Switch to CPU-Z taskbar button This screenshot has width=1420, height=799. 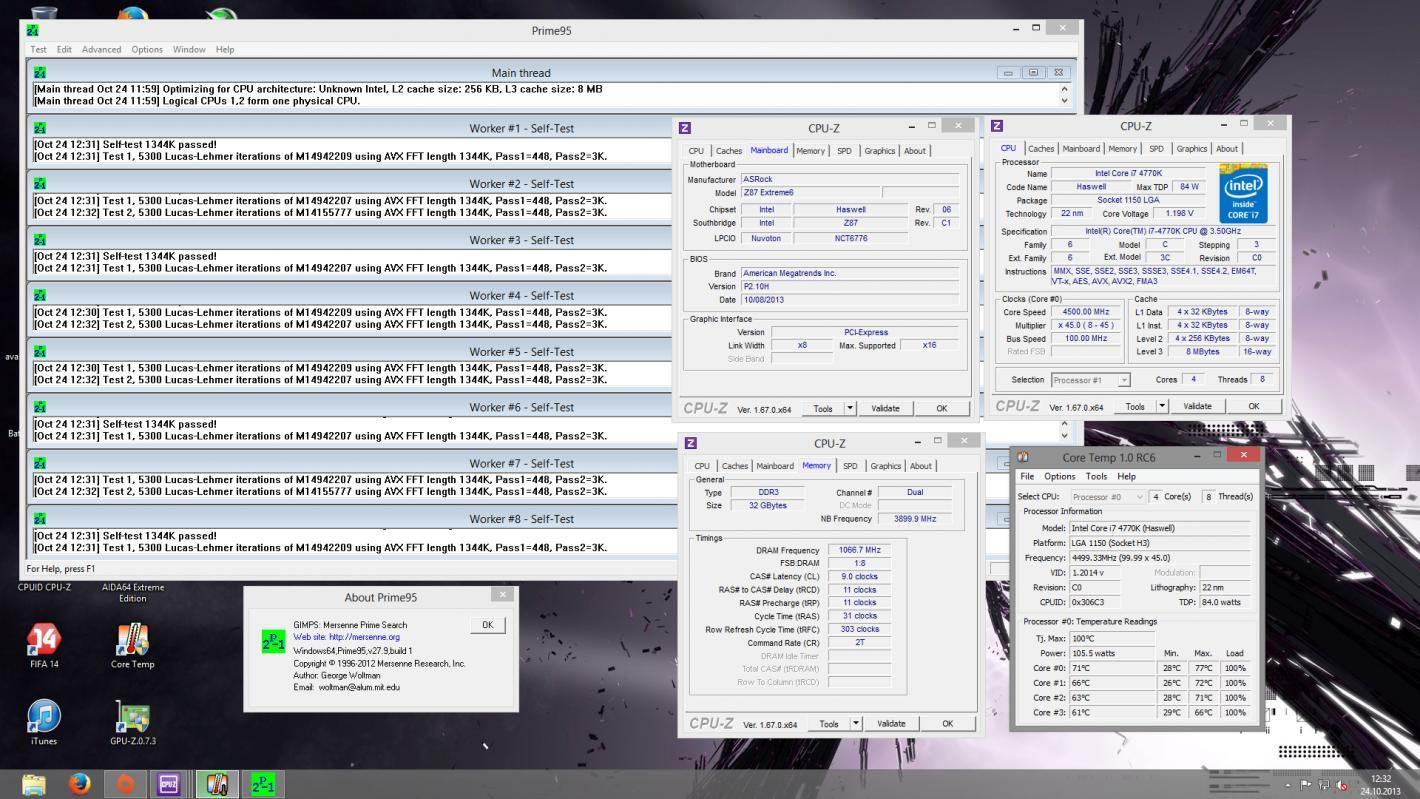169,784
